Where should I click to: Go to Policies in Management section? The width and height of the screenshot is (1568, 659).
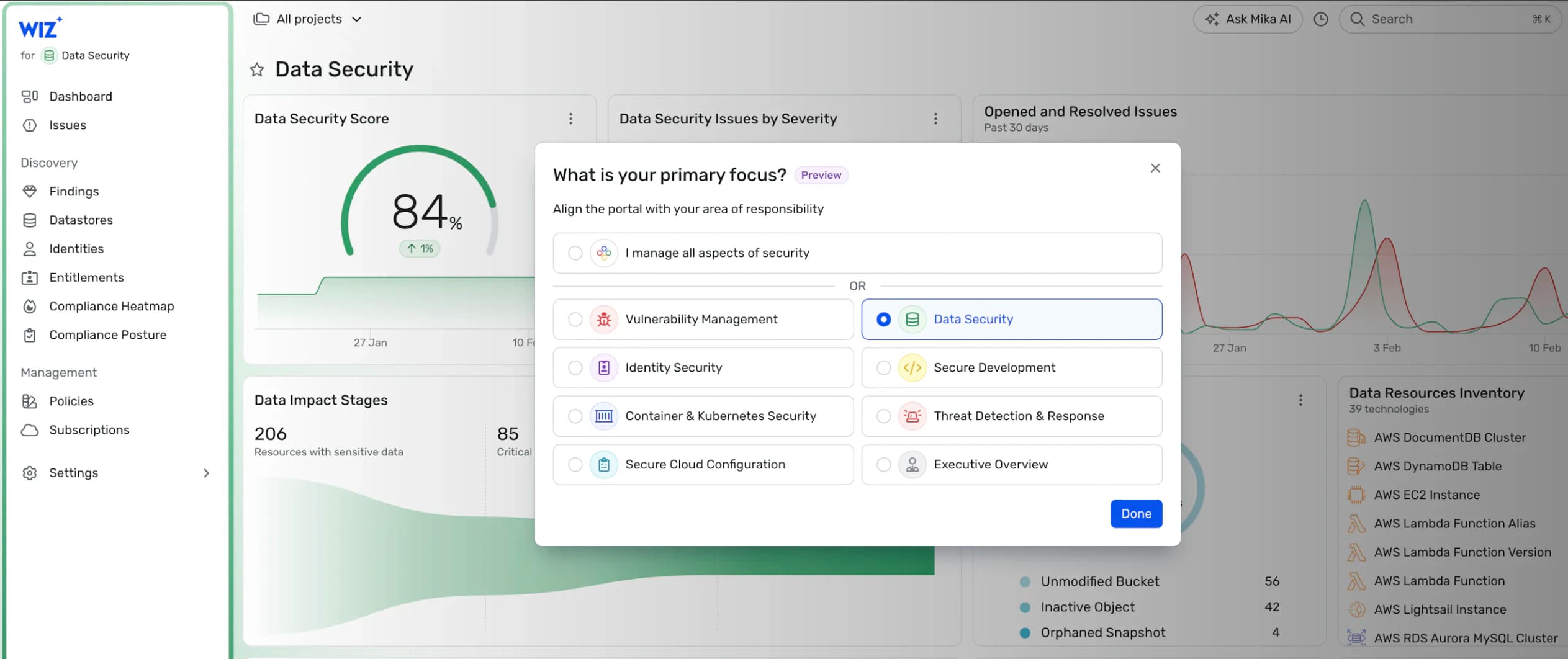tap(71, 401)
